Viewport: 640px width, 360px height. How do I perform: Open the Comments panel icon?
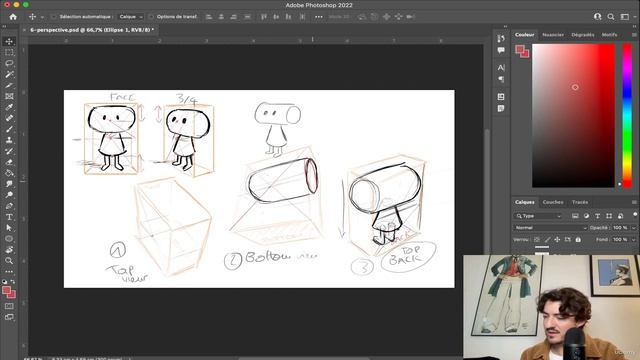click(501, 50)
